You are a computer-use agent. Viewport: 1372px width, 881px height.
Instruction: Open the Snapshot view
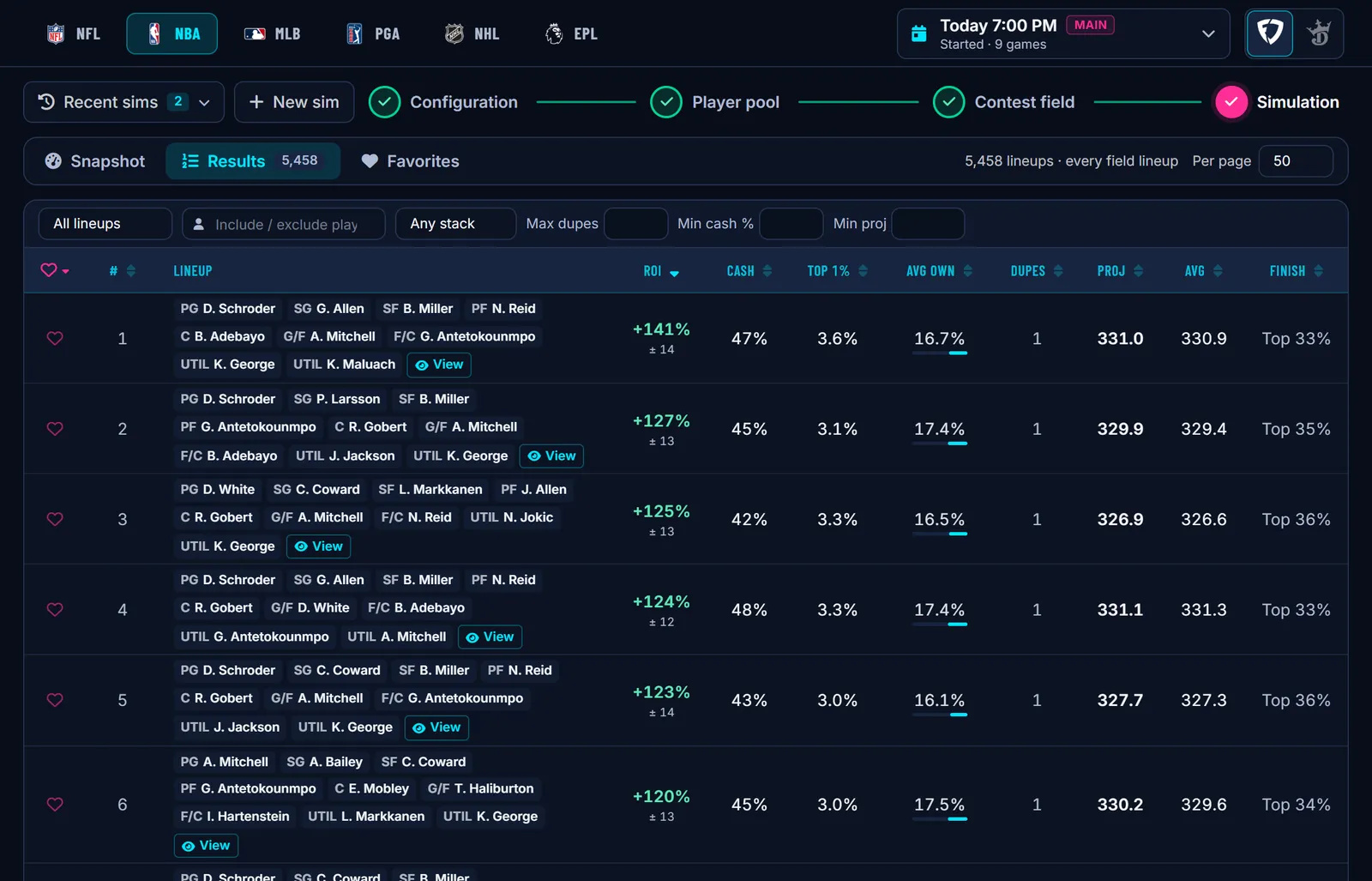[x=95, y=161]
